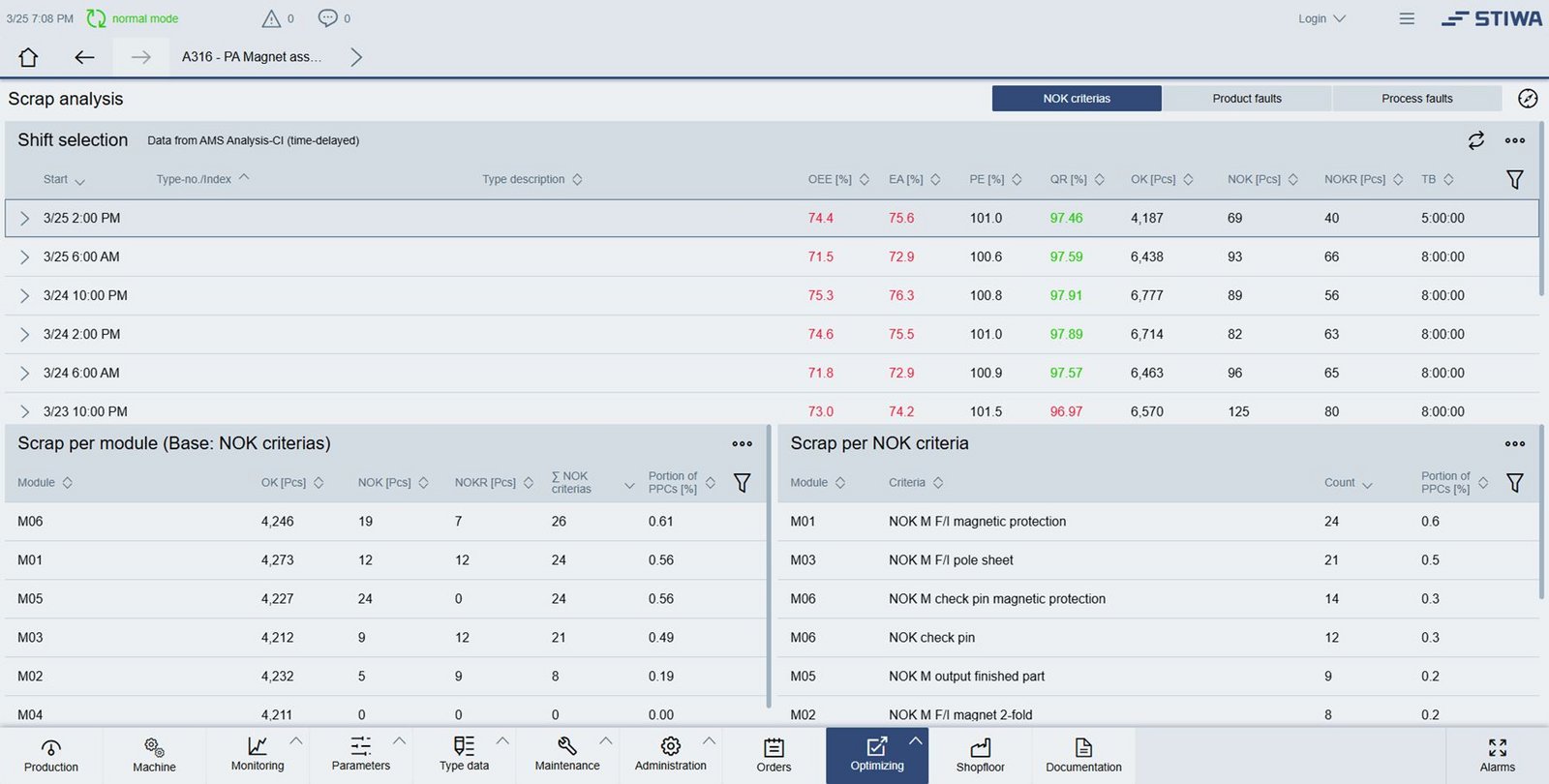Open the Shift selection filter icon
This screenshot has height=784, width=1549.
tap(1514, 179)
